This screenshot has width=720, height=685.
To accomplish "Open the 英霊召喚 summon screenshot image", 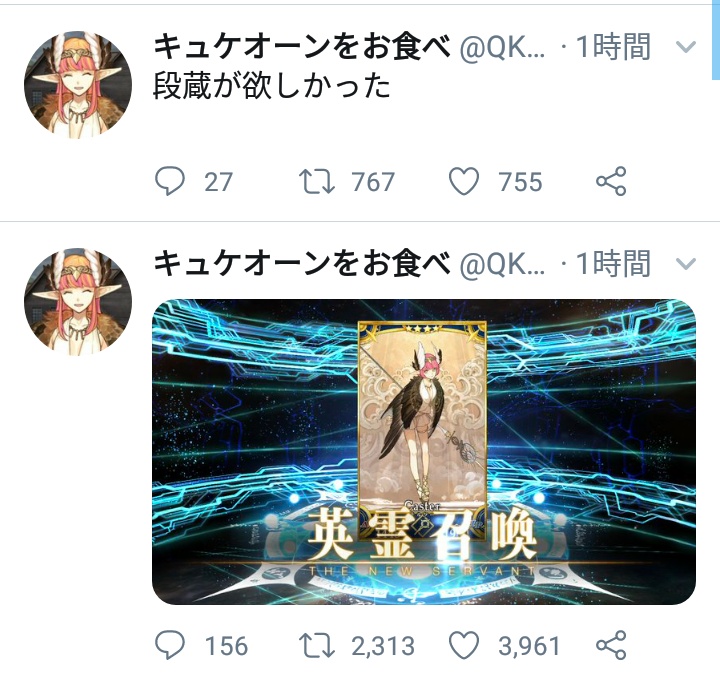I will (x=424, y=452).
